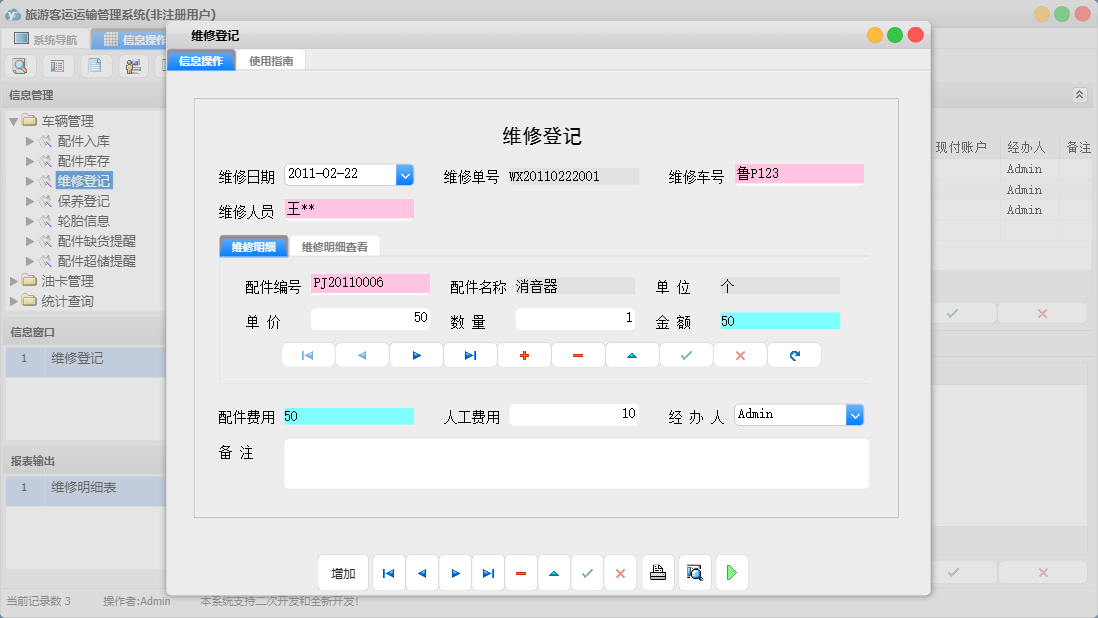Print the maintenance record using the printer icon
Screen dimensions: 1098x618
pos(657,572)
